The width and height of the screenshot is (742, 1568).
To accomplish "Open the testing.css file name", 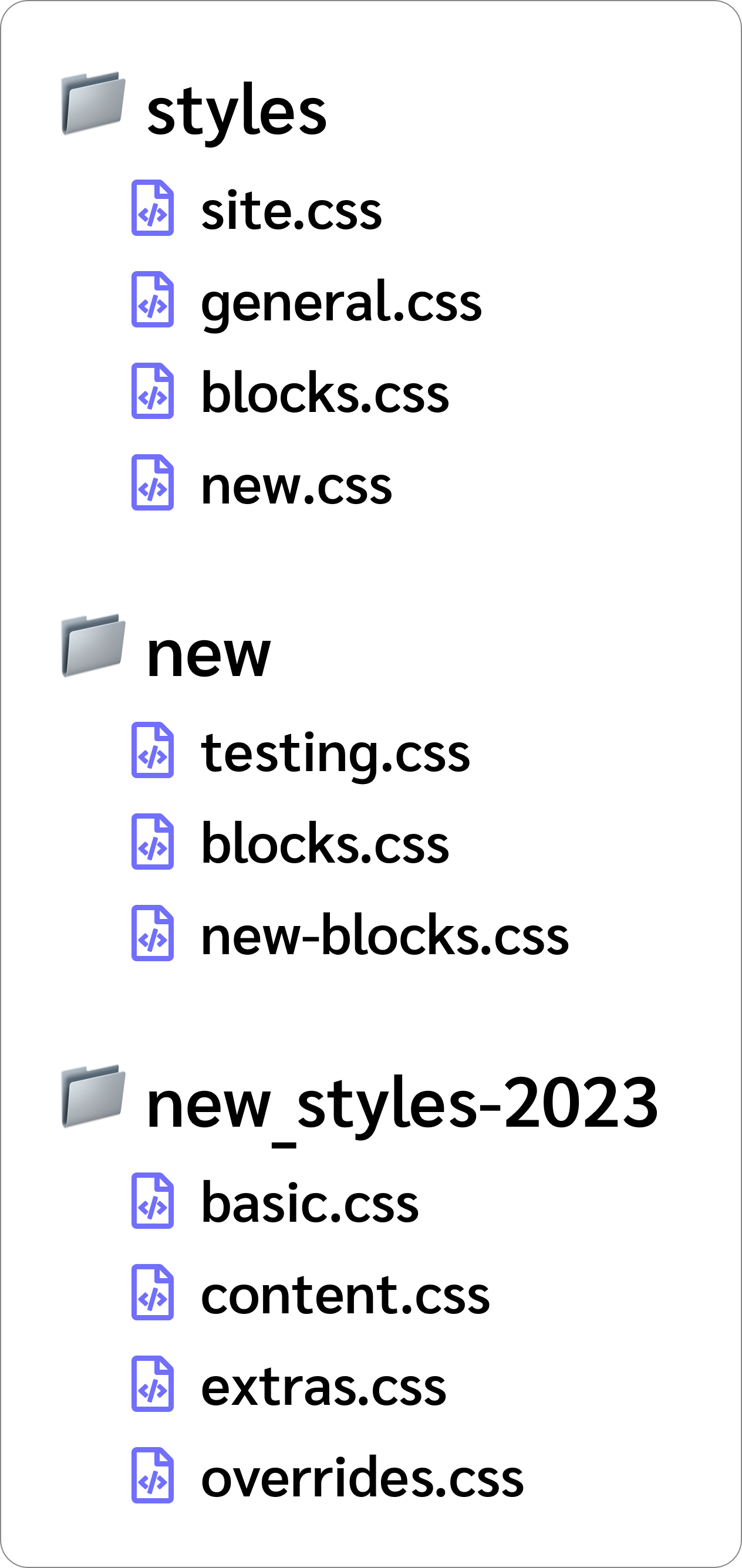I will [x=335, y=752].
